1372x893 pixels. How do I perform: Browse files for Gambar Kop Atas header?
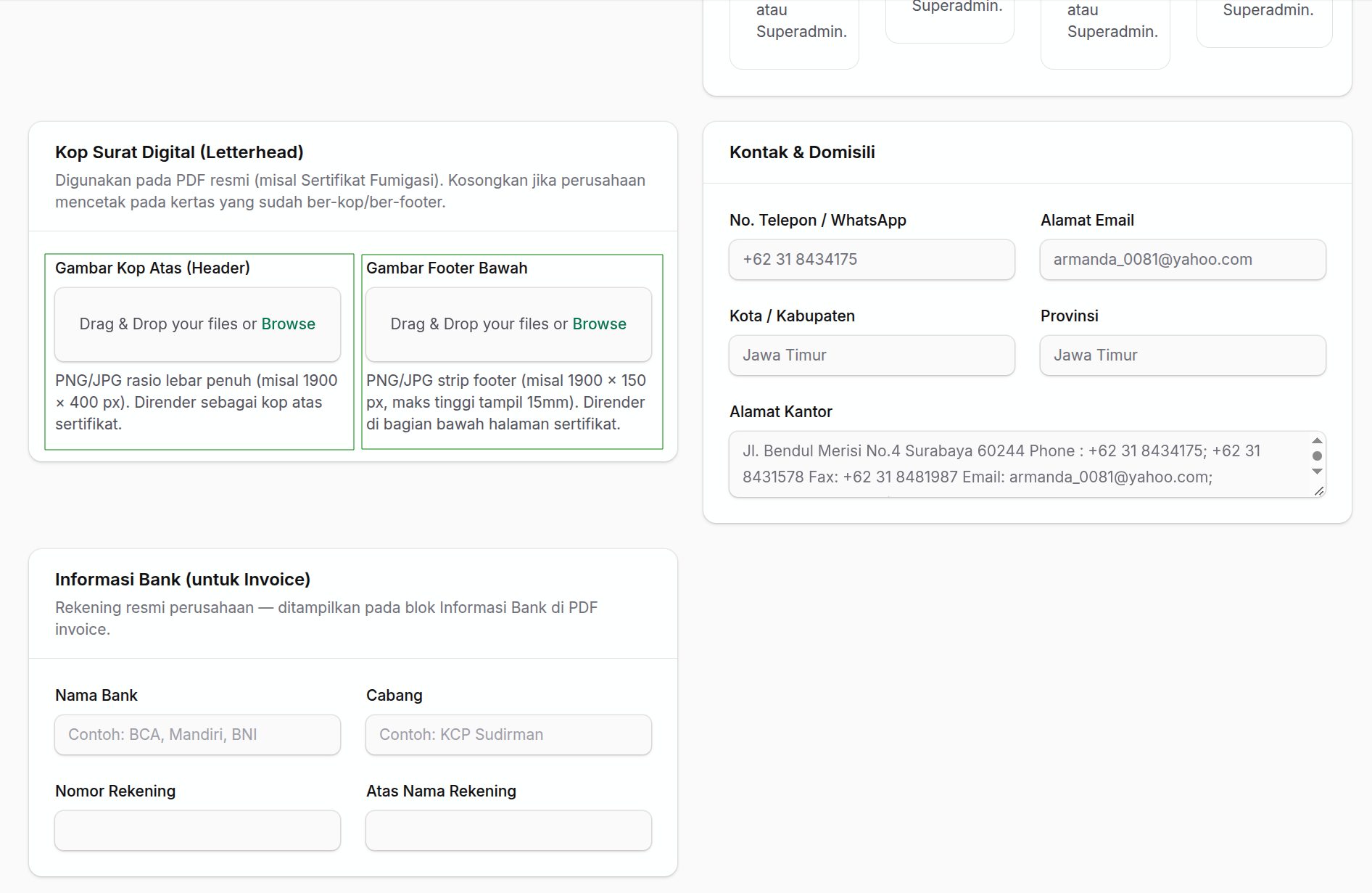click(288, 324)
